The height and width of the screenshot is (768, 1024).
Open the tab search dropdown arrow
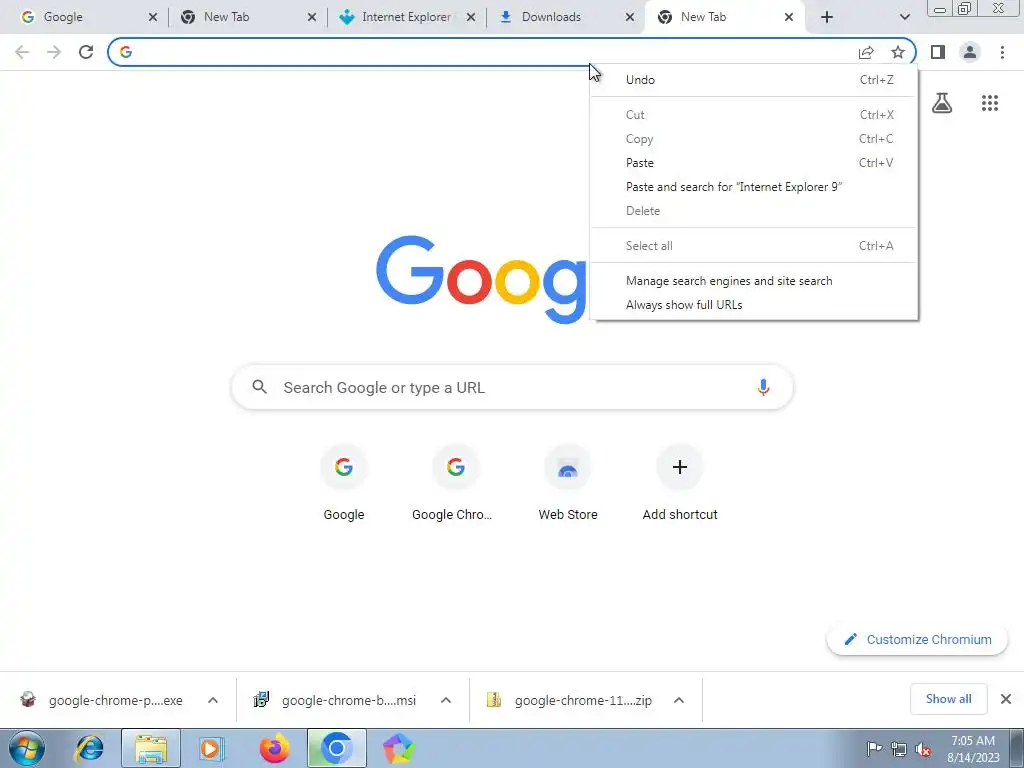click(x=904, y=17)
